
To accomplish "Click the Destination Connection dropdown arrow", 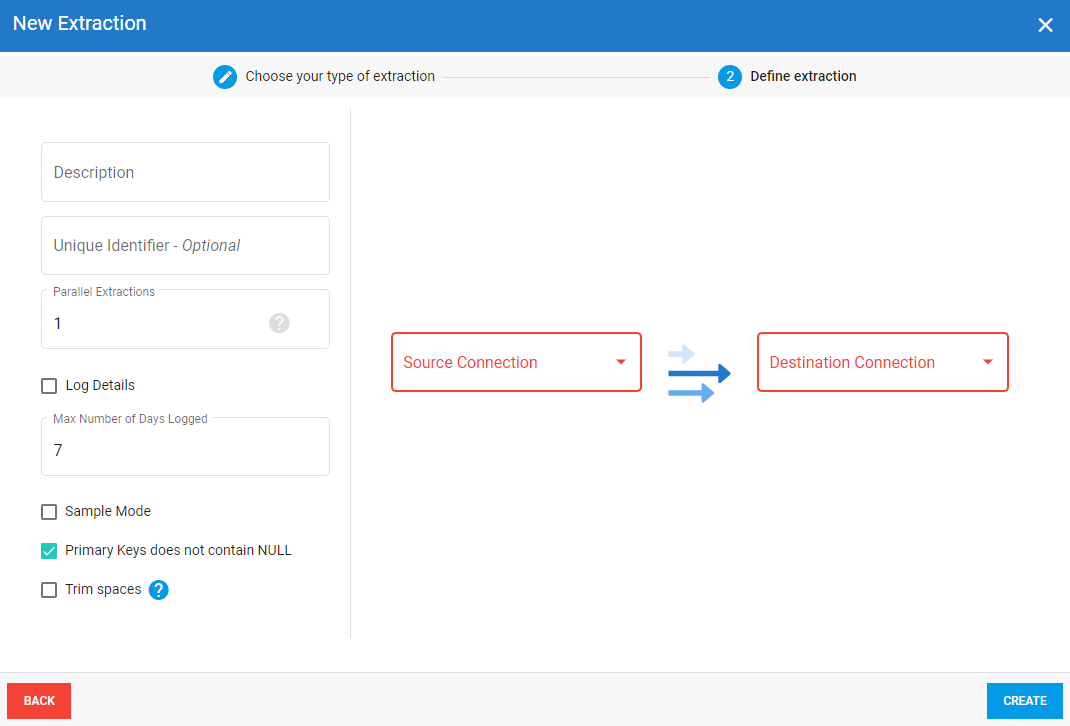I will [988, 362].
